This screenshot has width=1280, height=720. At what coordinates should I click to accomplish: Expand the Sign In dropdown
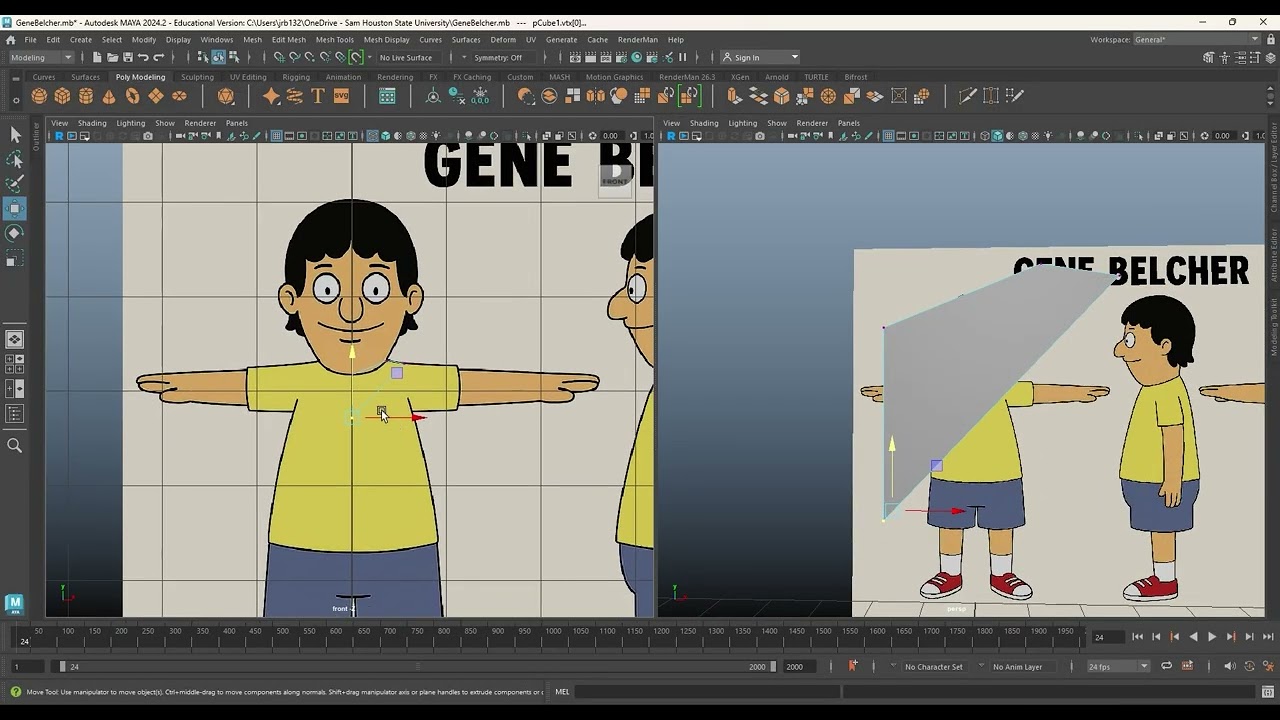(760, 57)
